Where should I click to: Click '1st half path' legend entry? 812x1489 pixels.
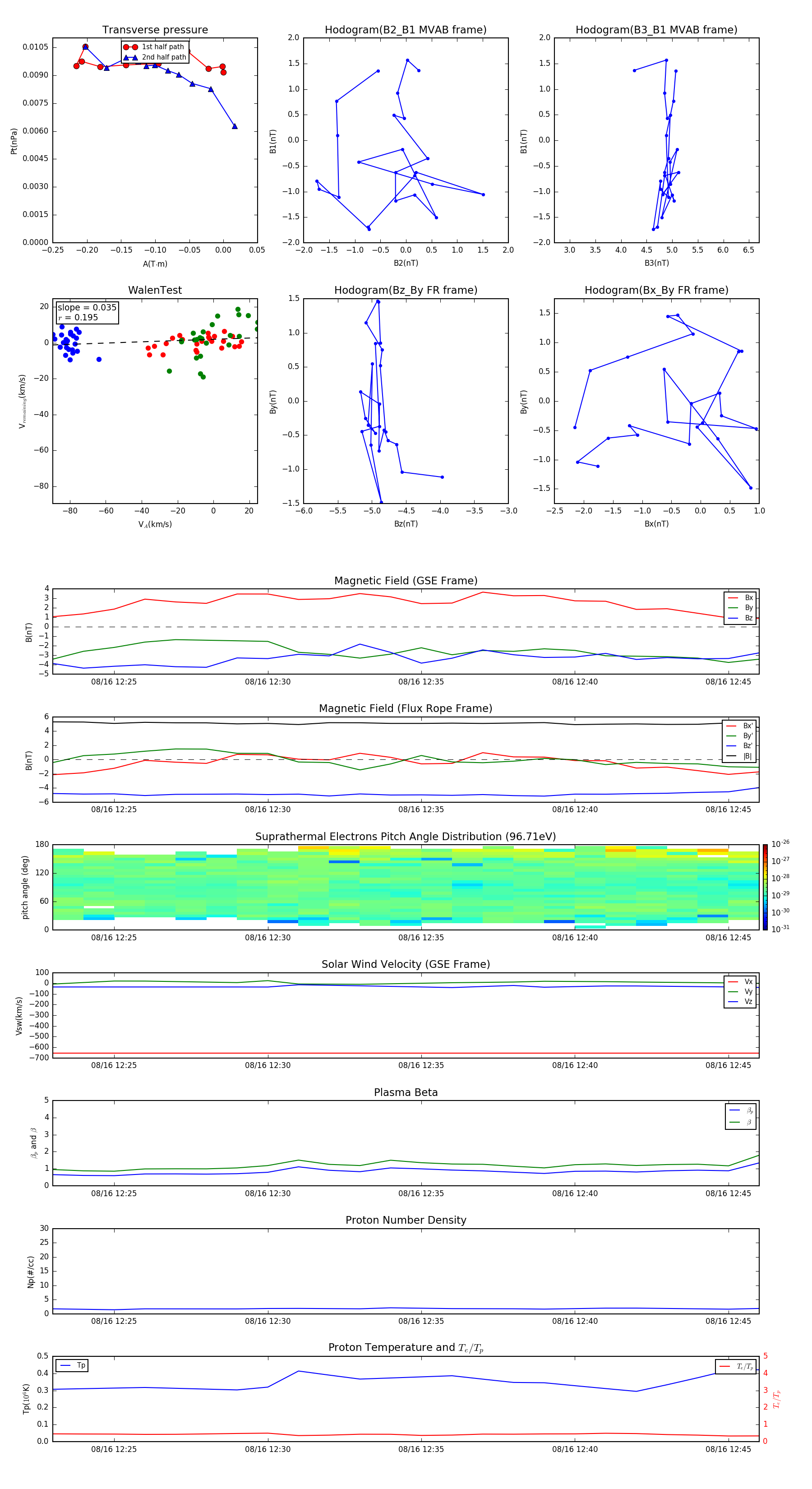pos(155,47)
